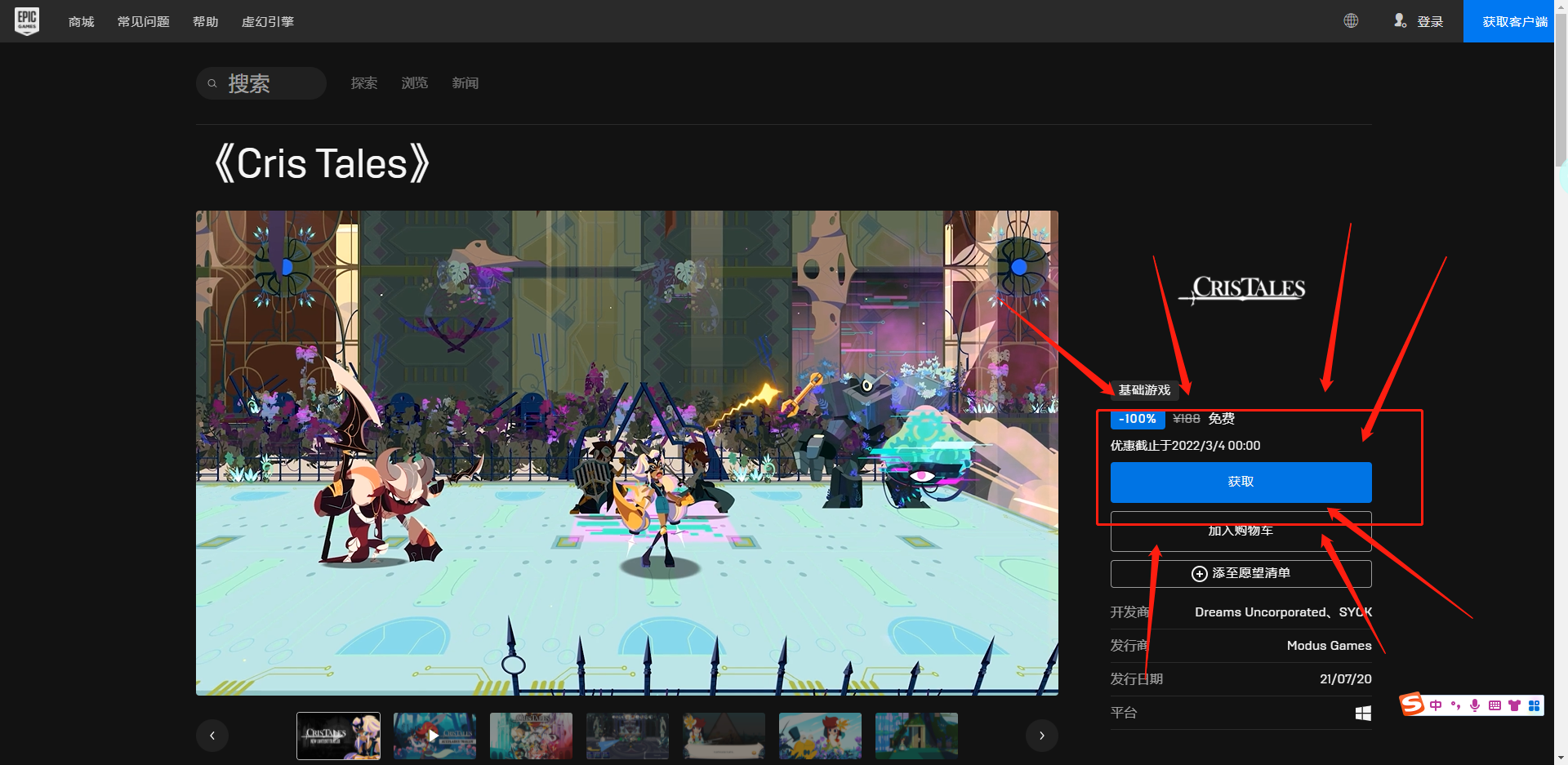Open the 虚幻引擎 menu item
Screen dimensions: 1568x765
(x=267, y=22)
